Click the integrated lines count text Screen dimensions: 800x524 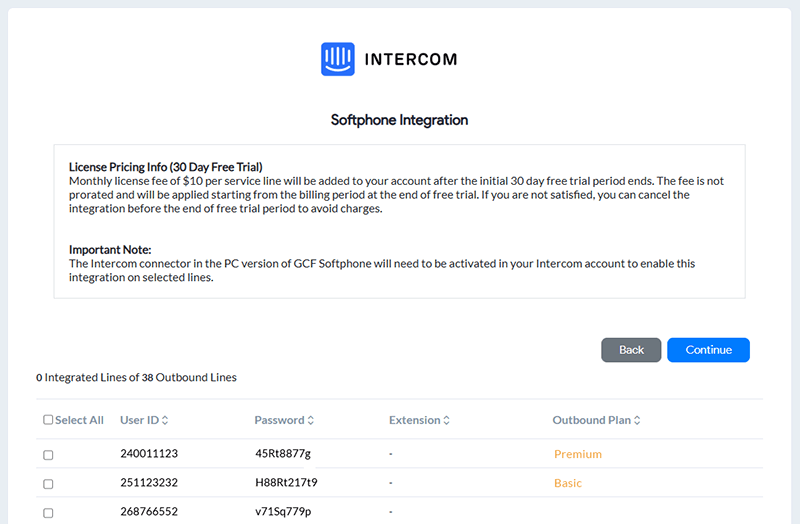click(x=136, y=378)
